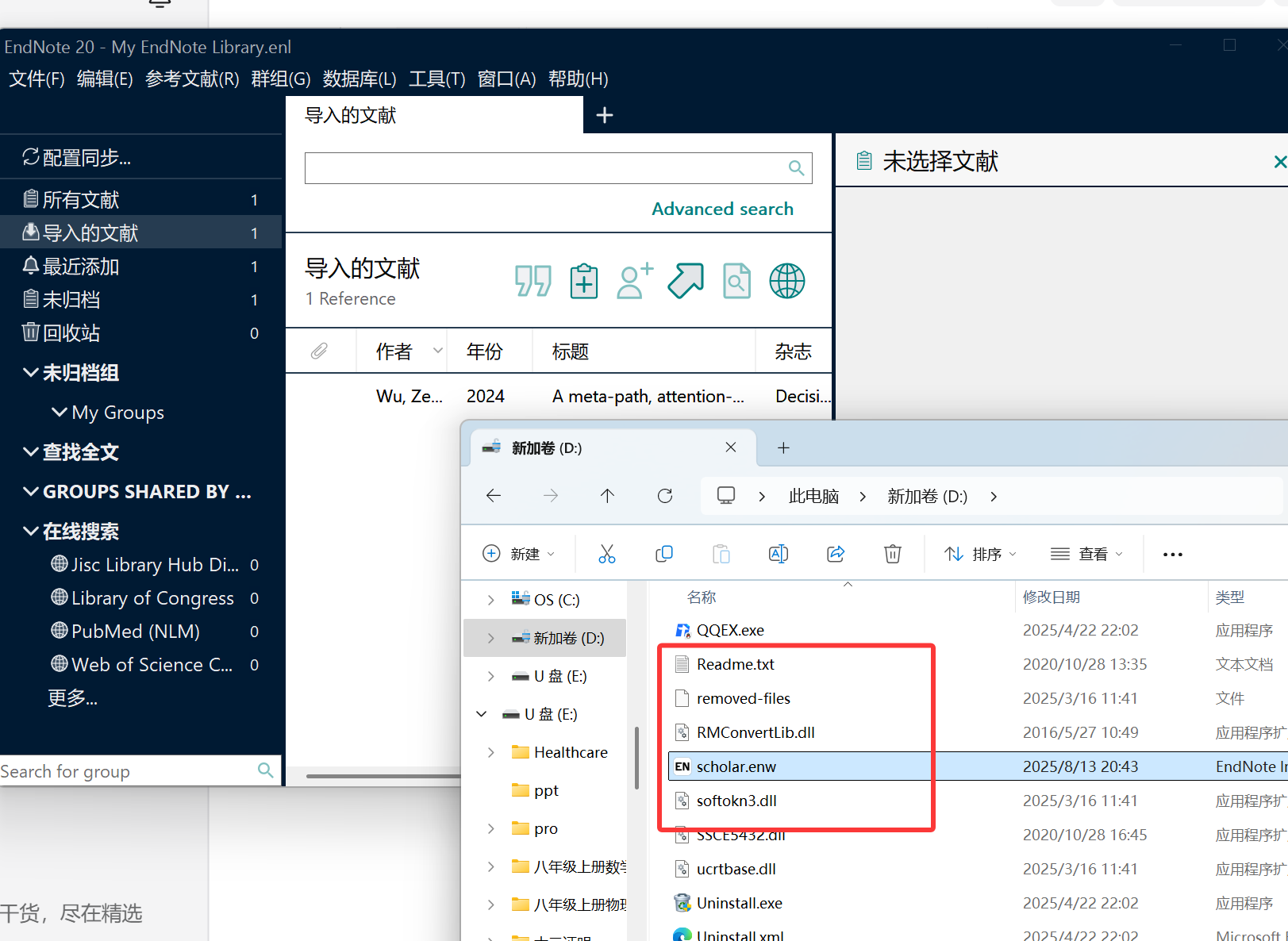Click 更多... under online search
This screenshot has width=1288, height=941.
click(72, 698)
